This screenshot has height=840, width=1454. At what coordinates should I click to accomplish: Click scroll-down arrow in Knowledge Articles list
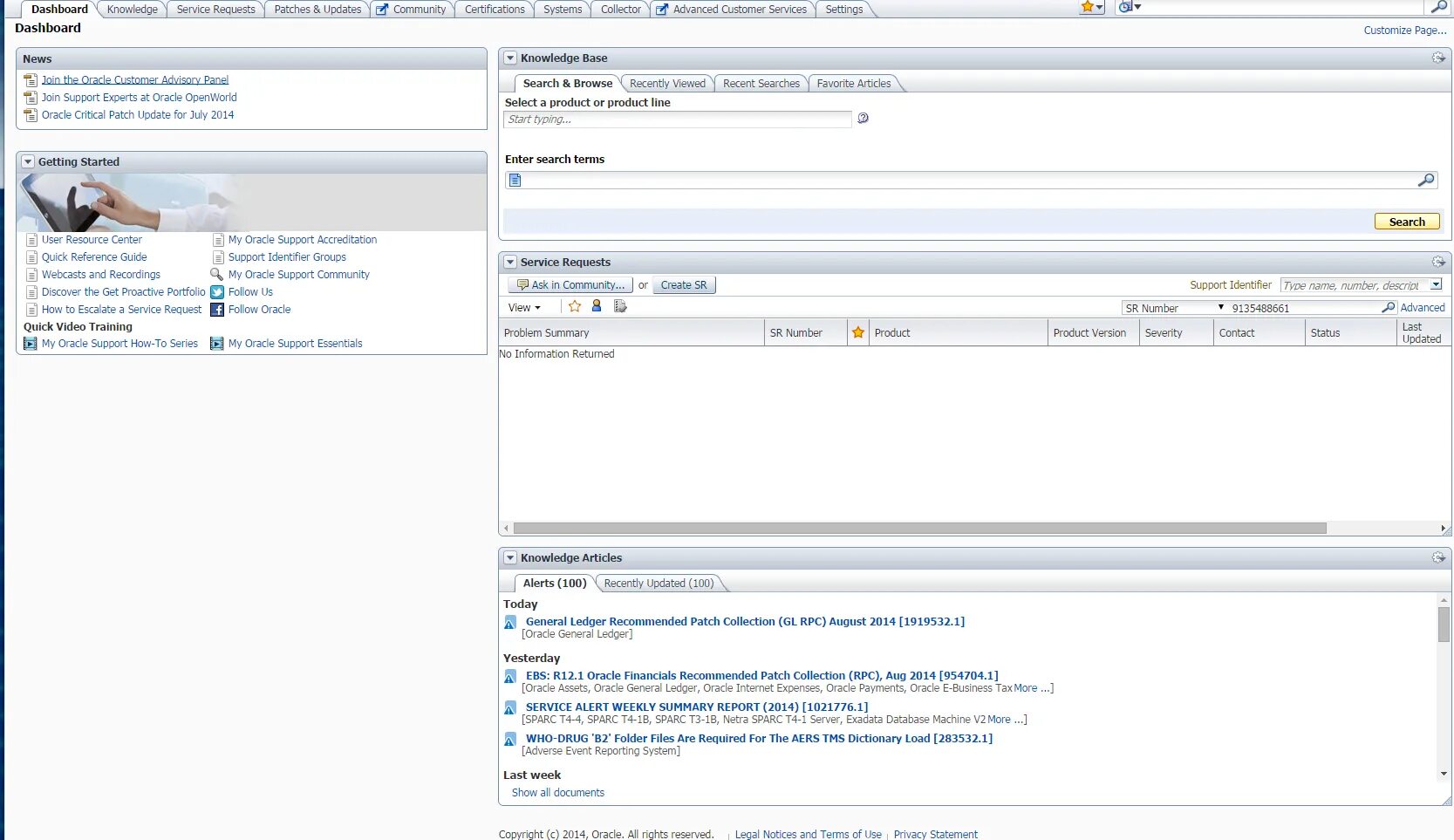[x=1444, y=774]
